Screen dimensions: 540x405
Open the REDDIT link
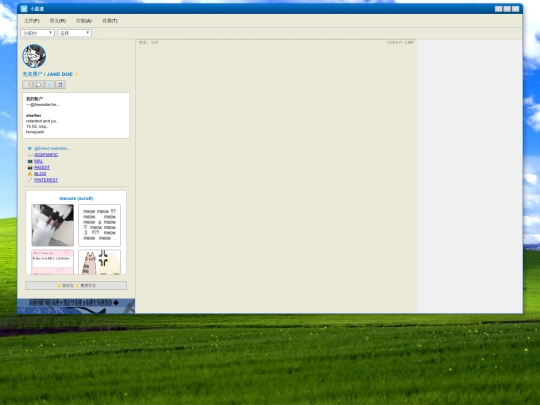click(x=42, y=167)
